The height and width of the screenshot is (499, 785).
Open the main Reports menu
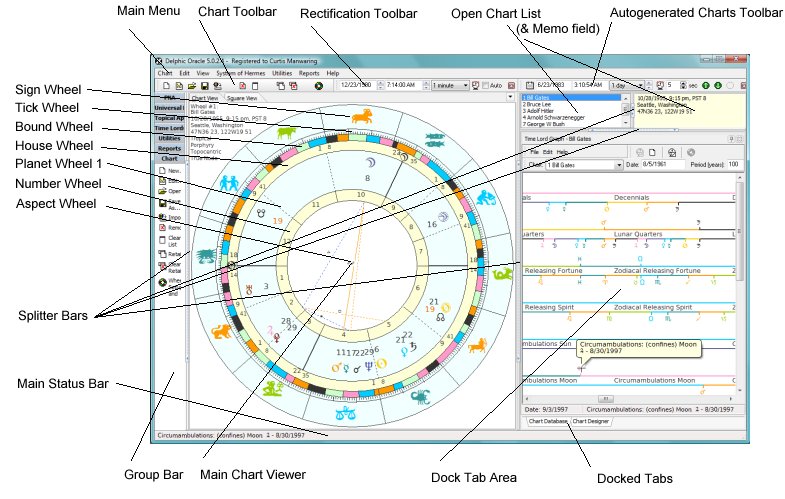coord(309,73)
